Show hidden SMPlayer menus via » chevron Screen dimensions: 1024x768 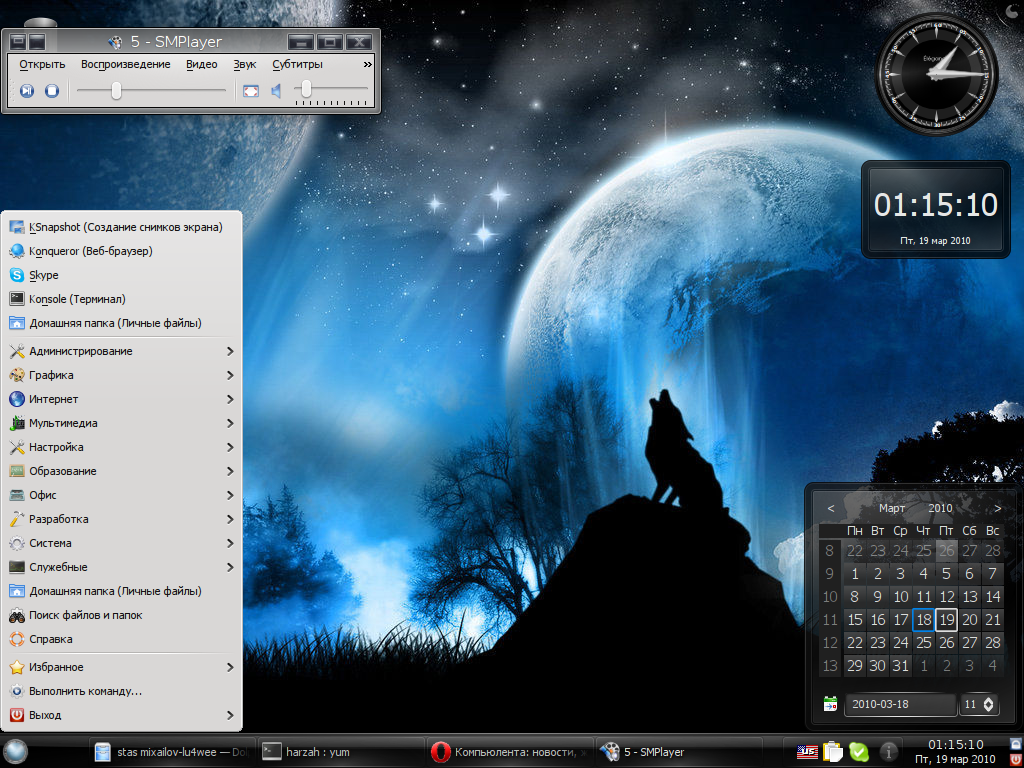368,64
